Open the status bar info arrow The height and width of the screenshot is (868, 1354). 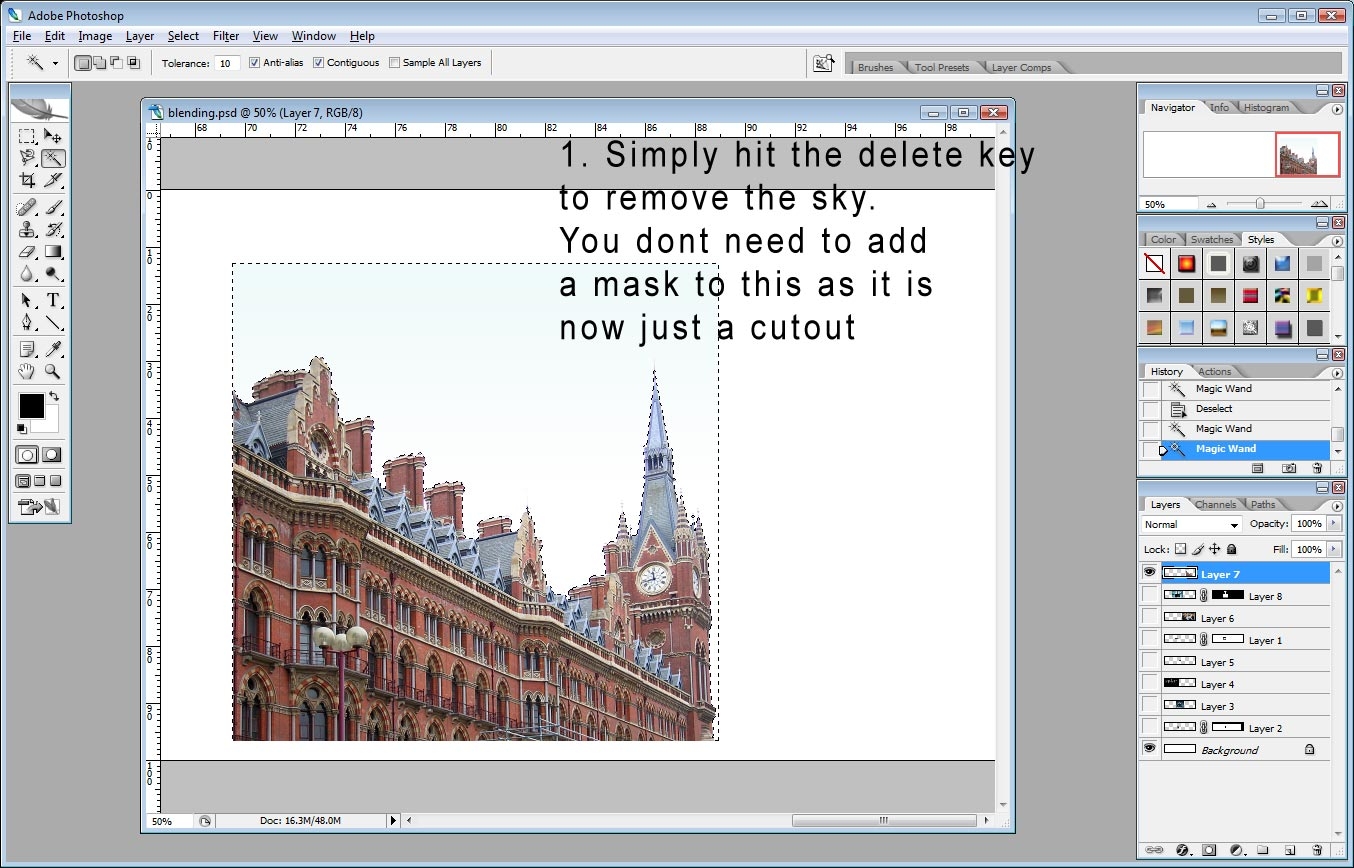pyautogui.click(x=393, y=821)
